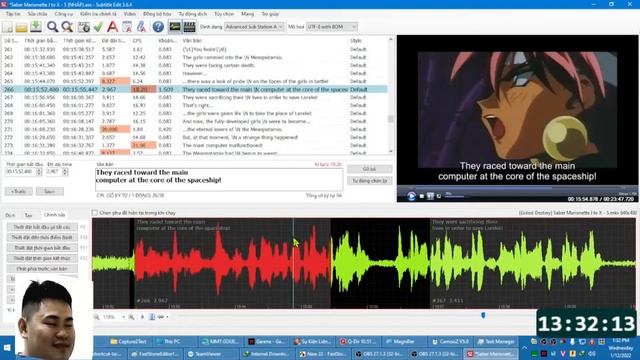The height and width of the screenshot is (360, 640).
Task: Click the Sau next button
Action: pyautogui.click(x=49, y=191)
